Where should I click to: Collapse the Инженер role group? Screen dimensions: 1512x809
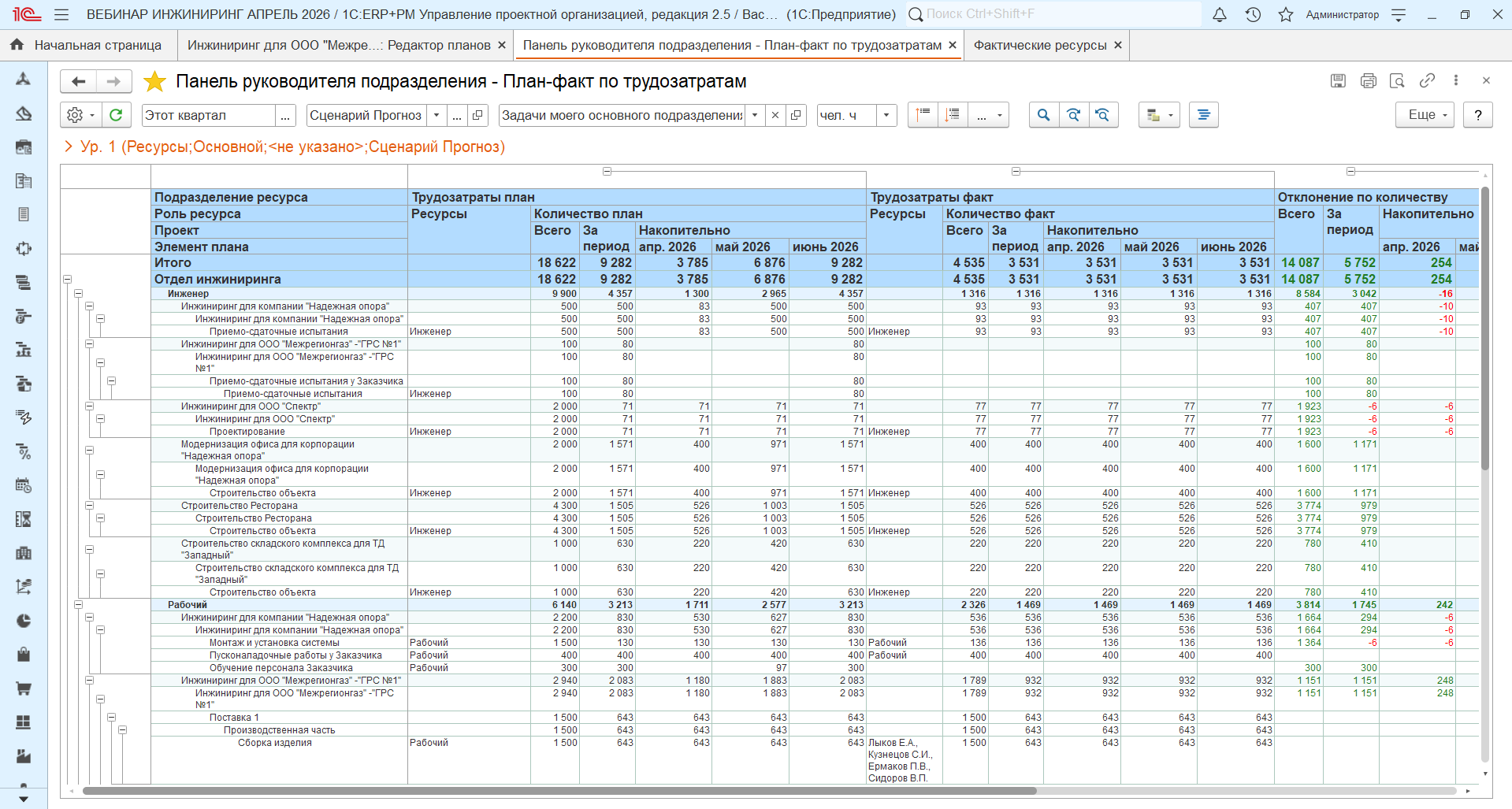tap(79, 294)
